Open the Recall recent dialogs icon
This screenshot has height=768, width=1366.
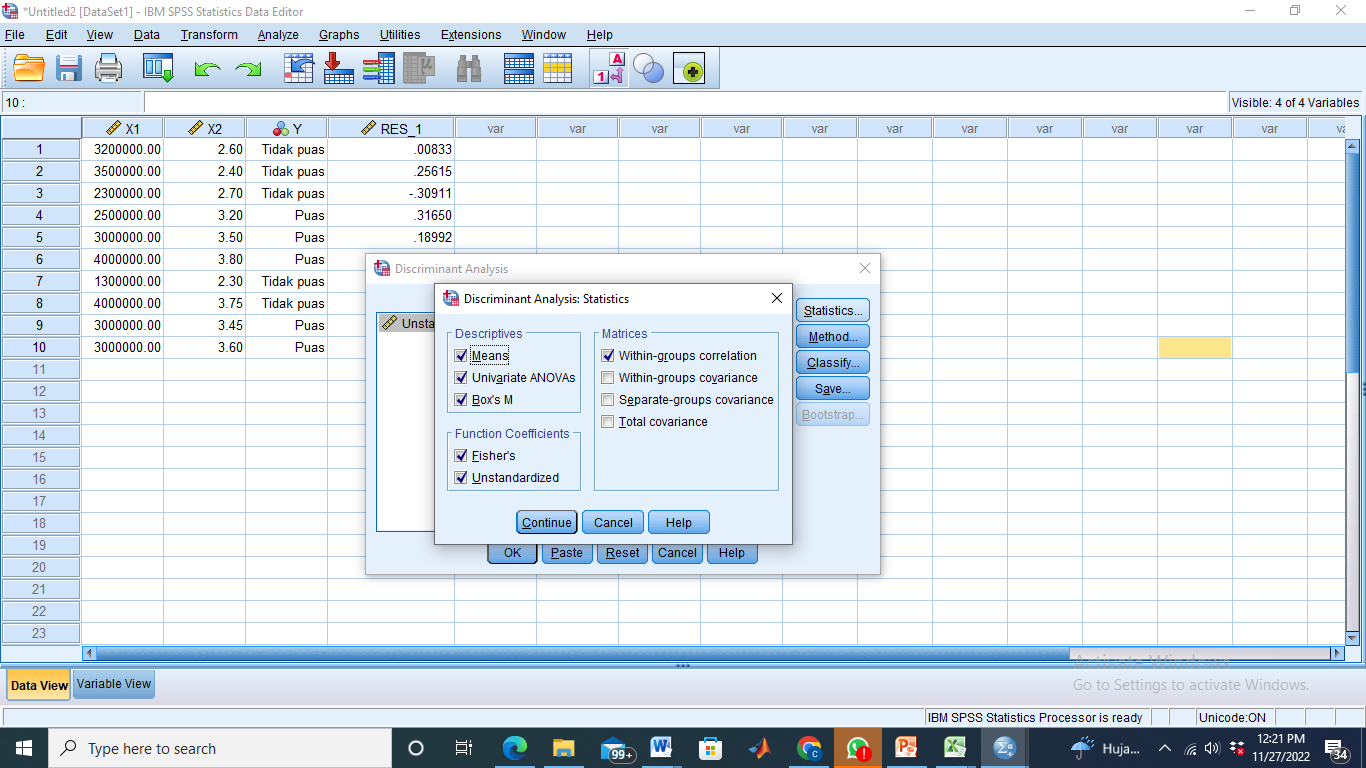coord(158,68)
